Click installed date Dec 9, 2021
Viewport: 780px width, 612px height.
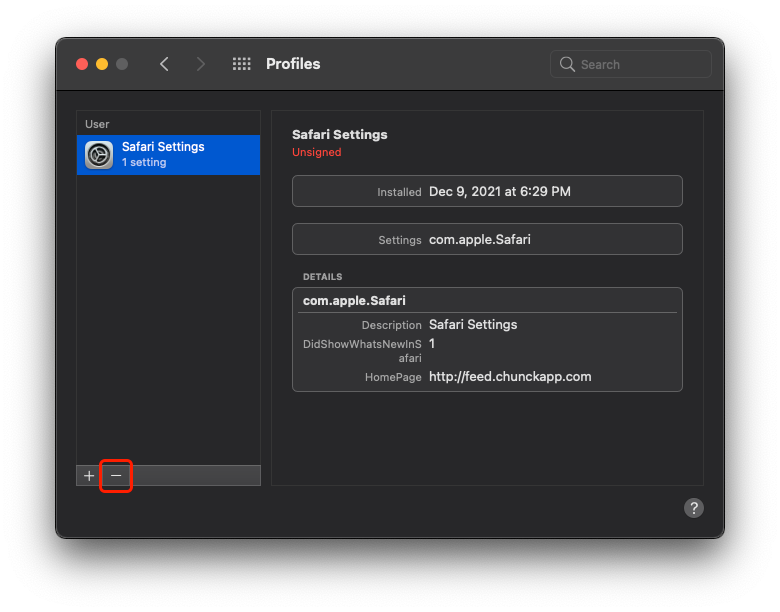(x=499, y=192)
